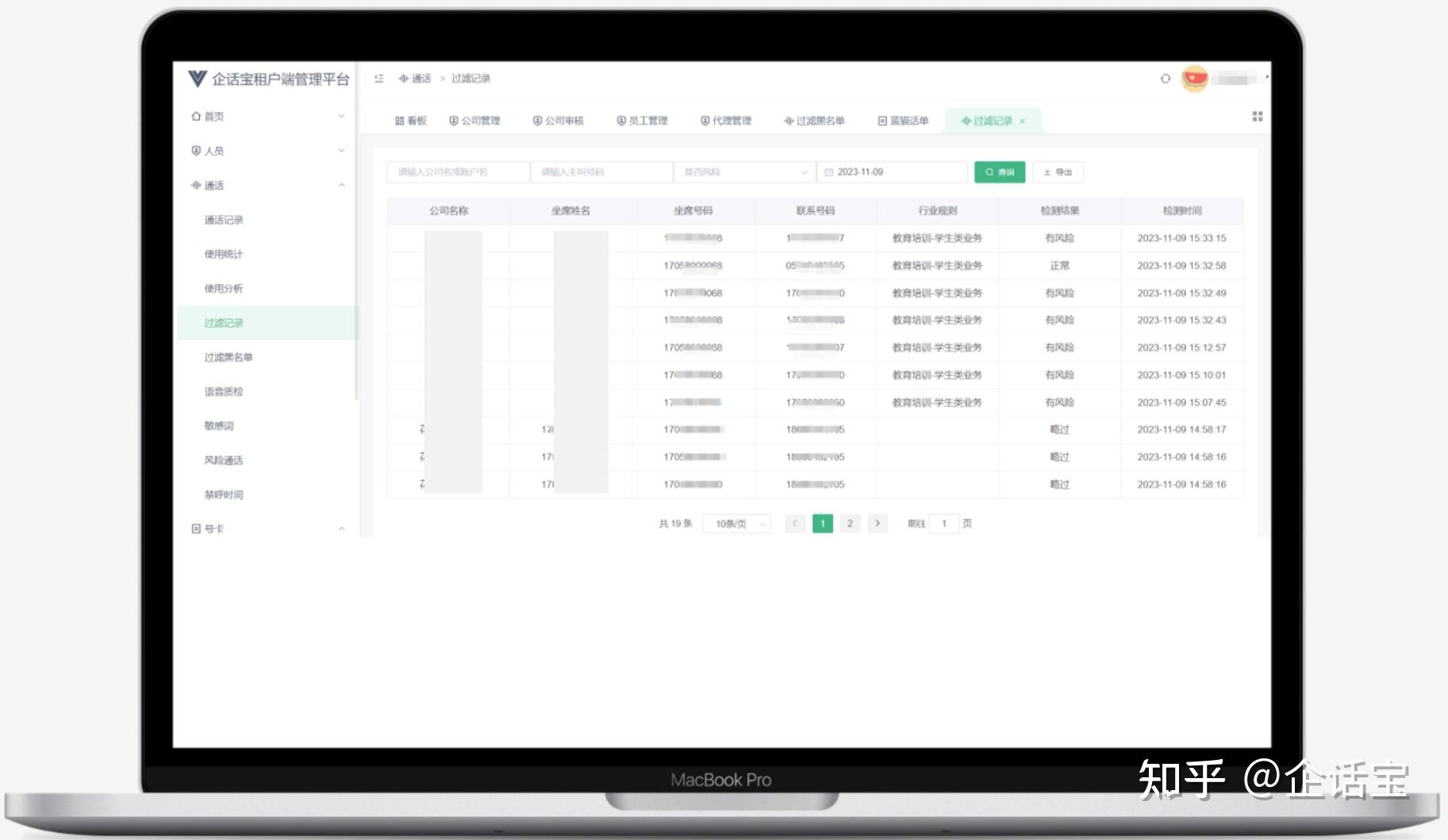Expand the 人员 sidebar menu chevron
The width and height of the screenshot is (1448, 840).
[x=341, y=151]
